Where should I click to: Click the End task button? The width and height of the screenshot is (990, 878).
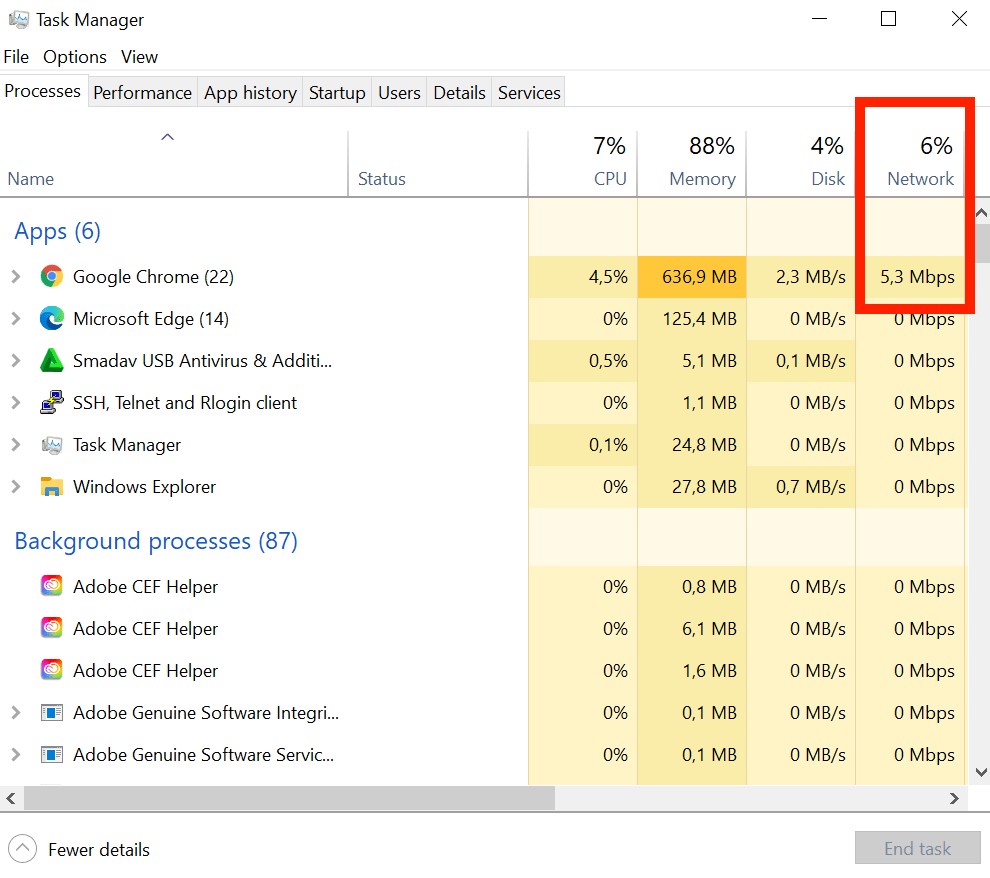tap(917, 848)
